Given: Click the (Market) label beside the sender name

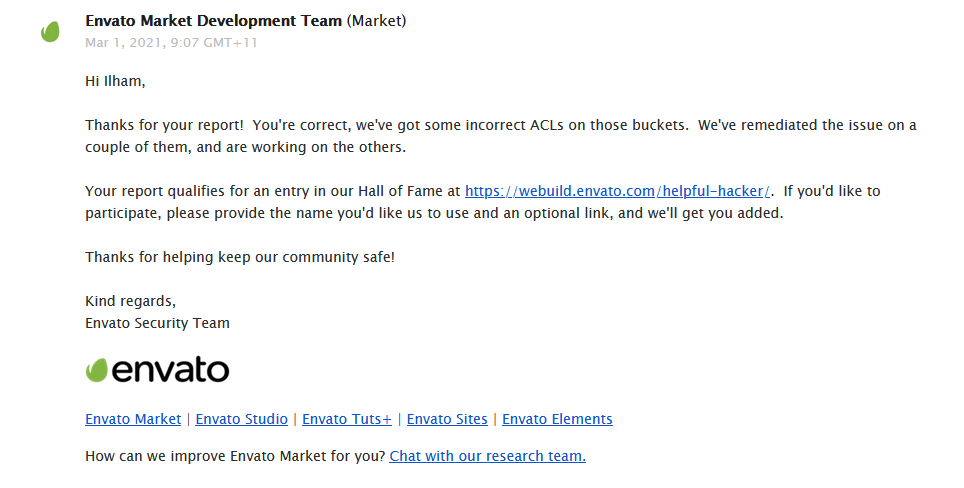Looking at the screenshot, I should [376, 21].
